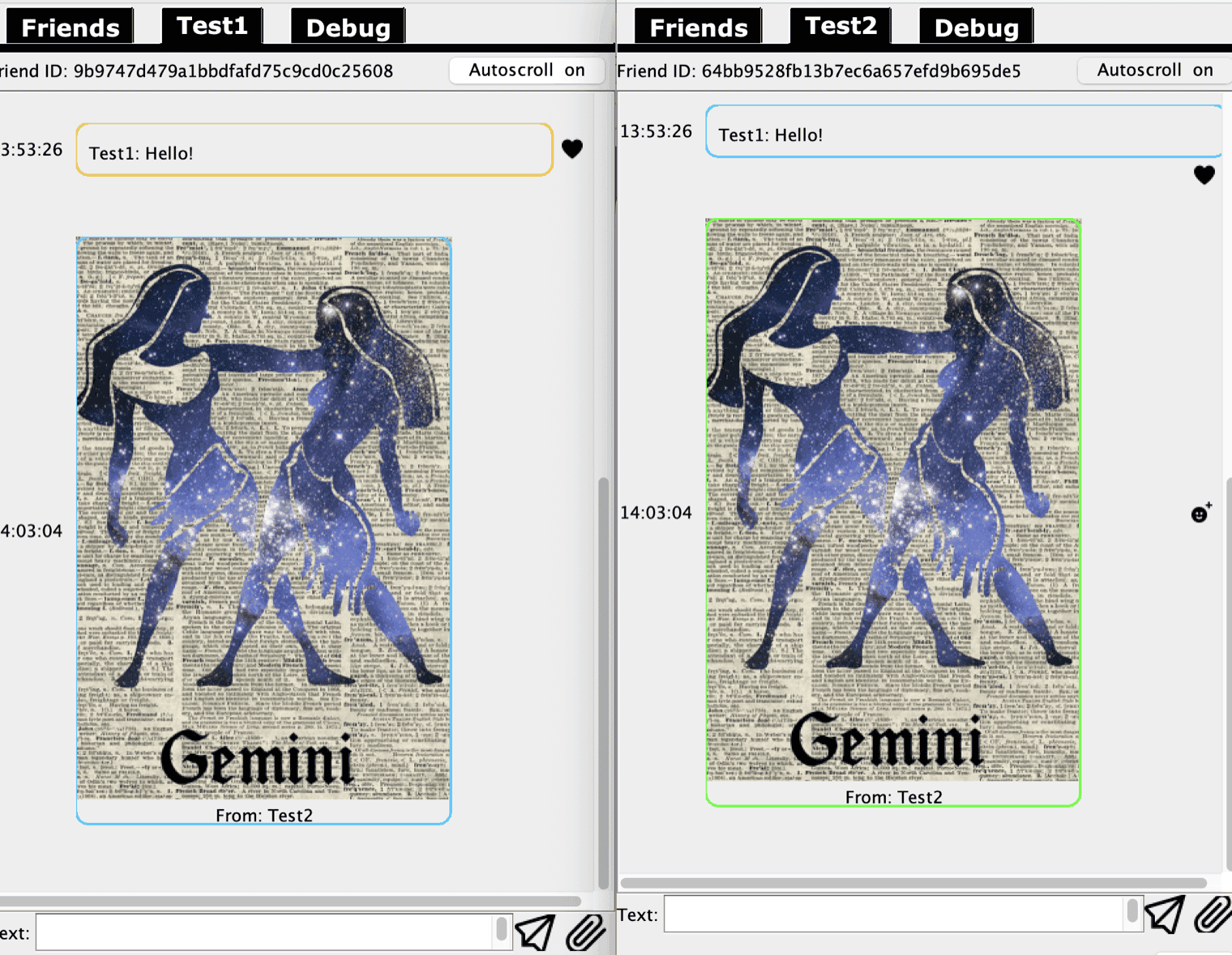Select the blue-bordered Hello message in Test2 window

[x=964, y=131]
